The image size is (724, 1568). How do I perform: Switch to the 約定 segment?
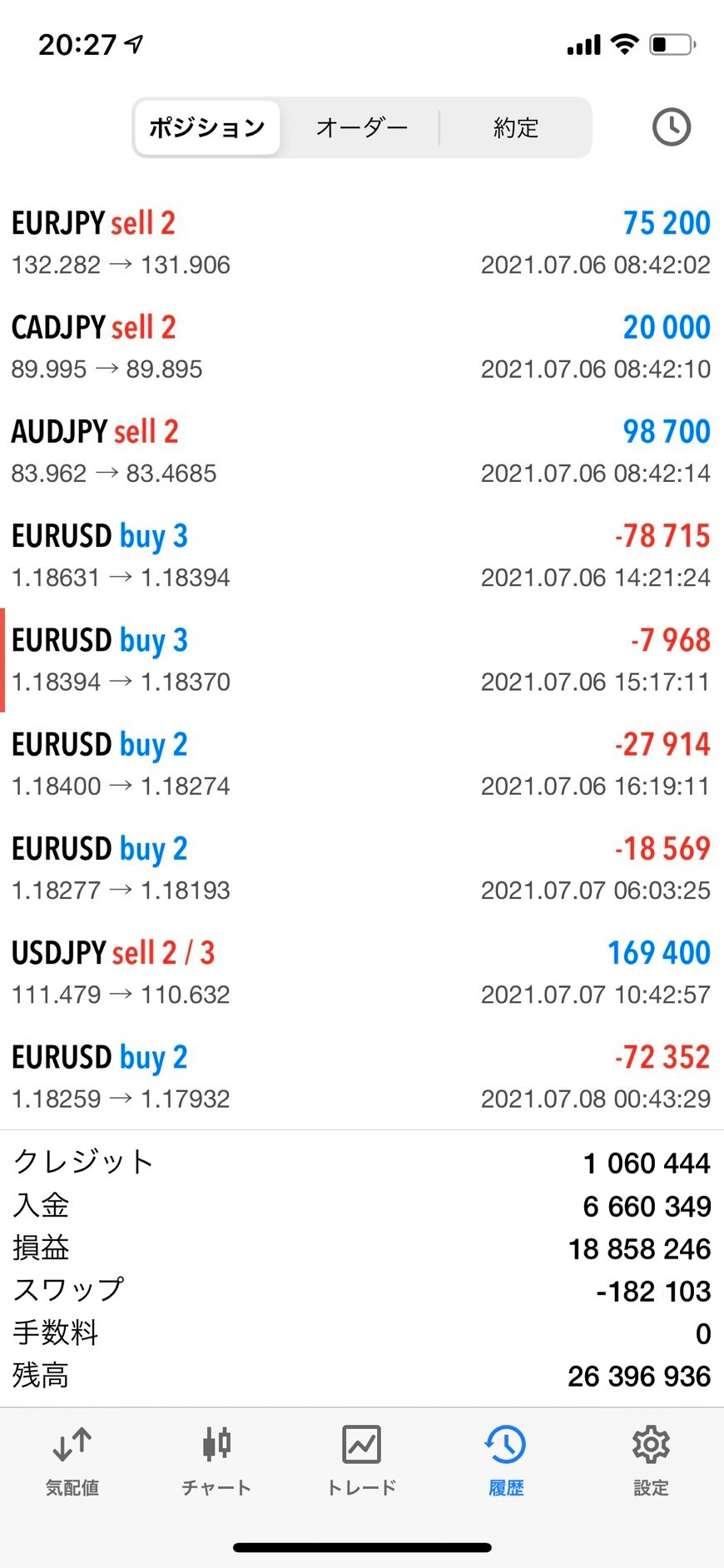(x=516, y=127)
